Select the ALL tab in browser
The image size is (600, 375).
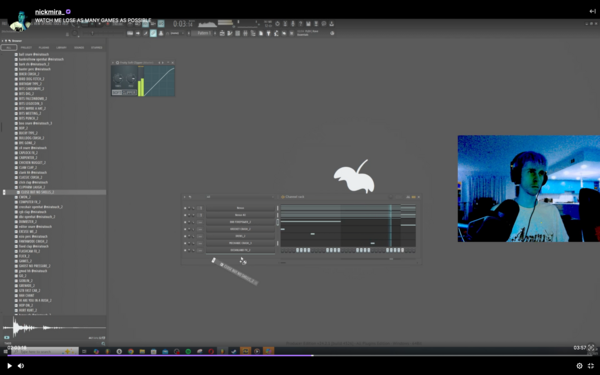(x=9, y=47)
